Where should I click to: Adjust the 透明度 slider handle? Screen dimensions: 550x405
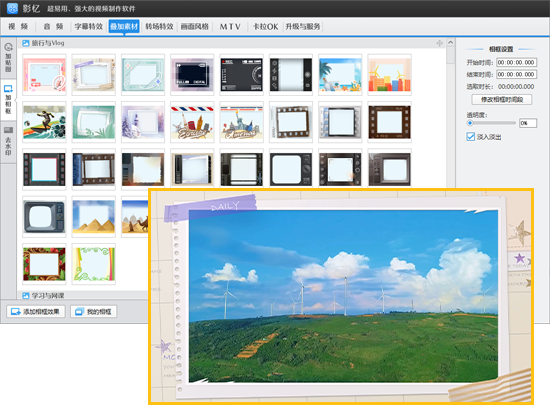[470, 123]
